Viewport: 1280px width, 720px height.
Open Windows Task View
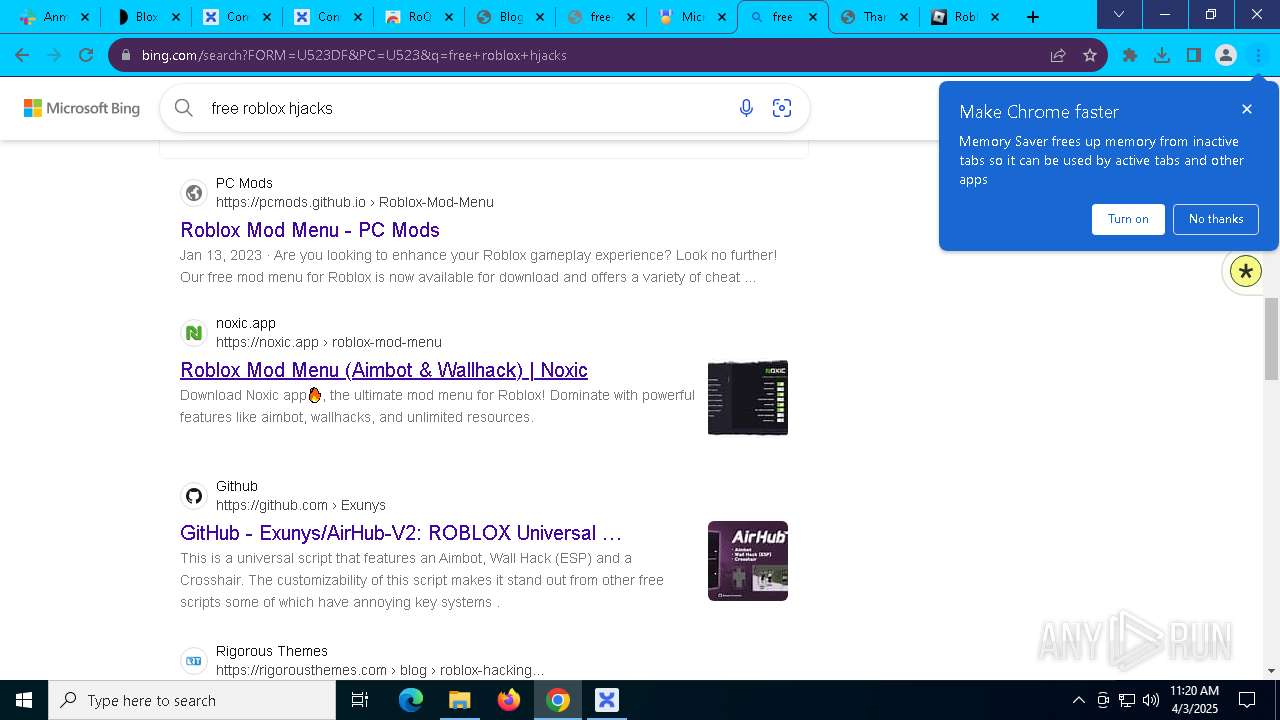click(361, 700)
